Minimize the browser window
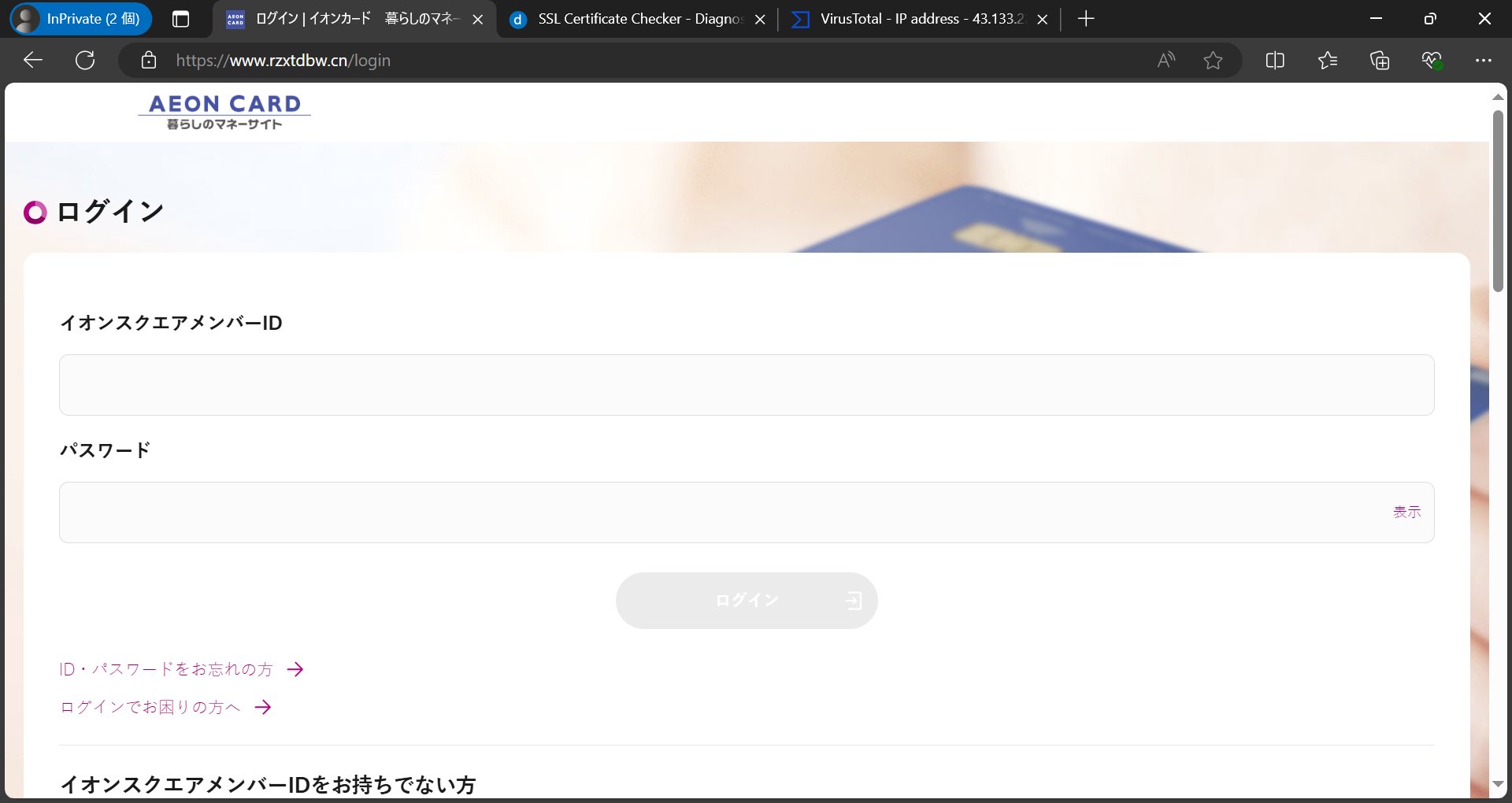Image resolution: width=1512 pixels, height=803 pixels. [x=1377, y=19]
